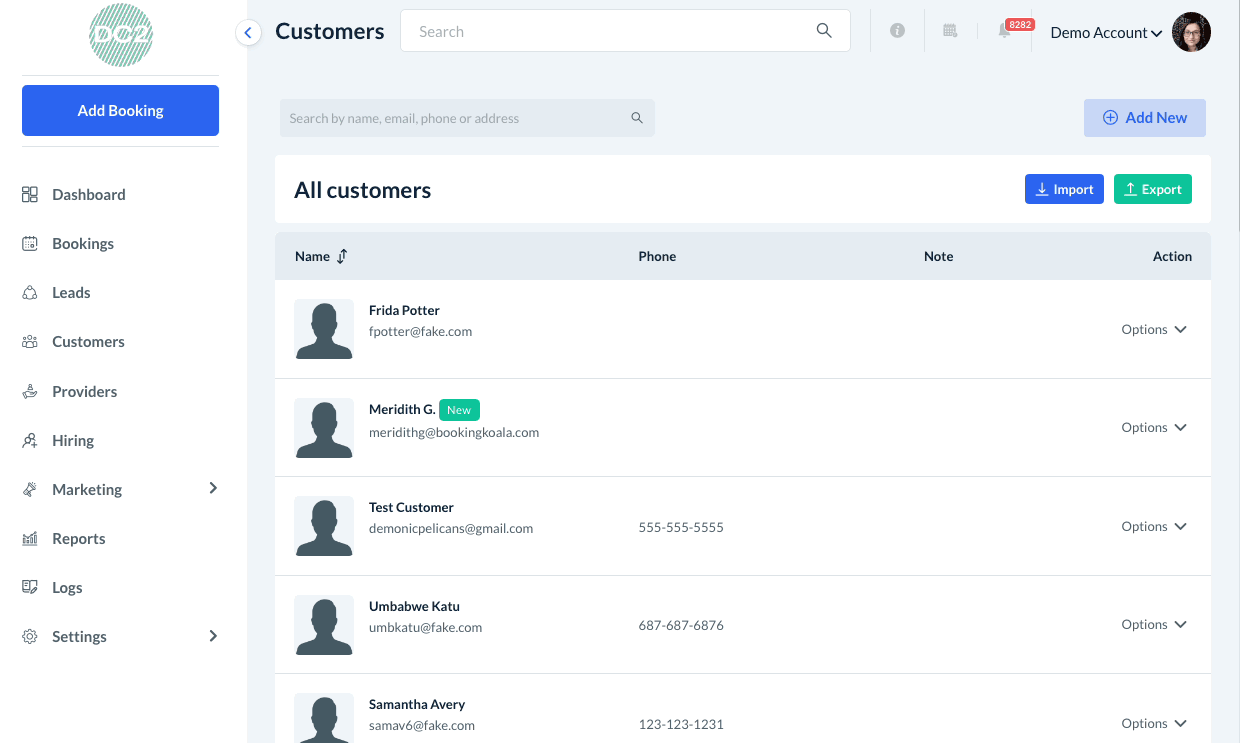
Task: Click the Export customers button
Action: coord(1152,189)
